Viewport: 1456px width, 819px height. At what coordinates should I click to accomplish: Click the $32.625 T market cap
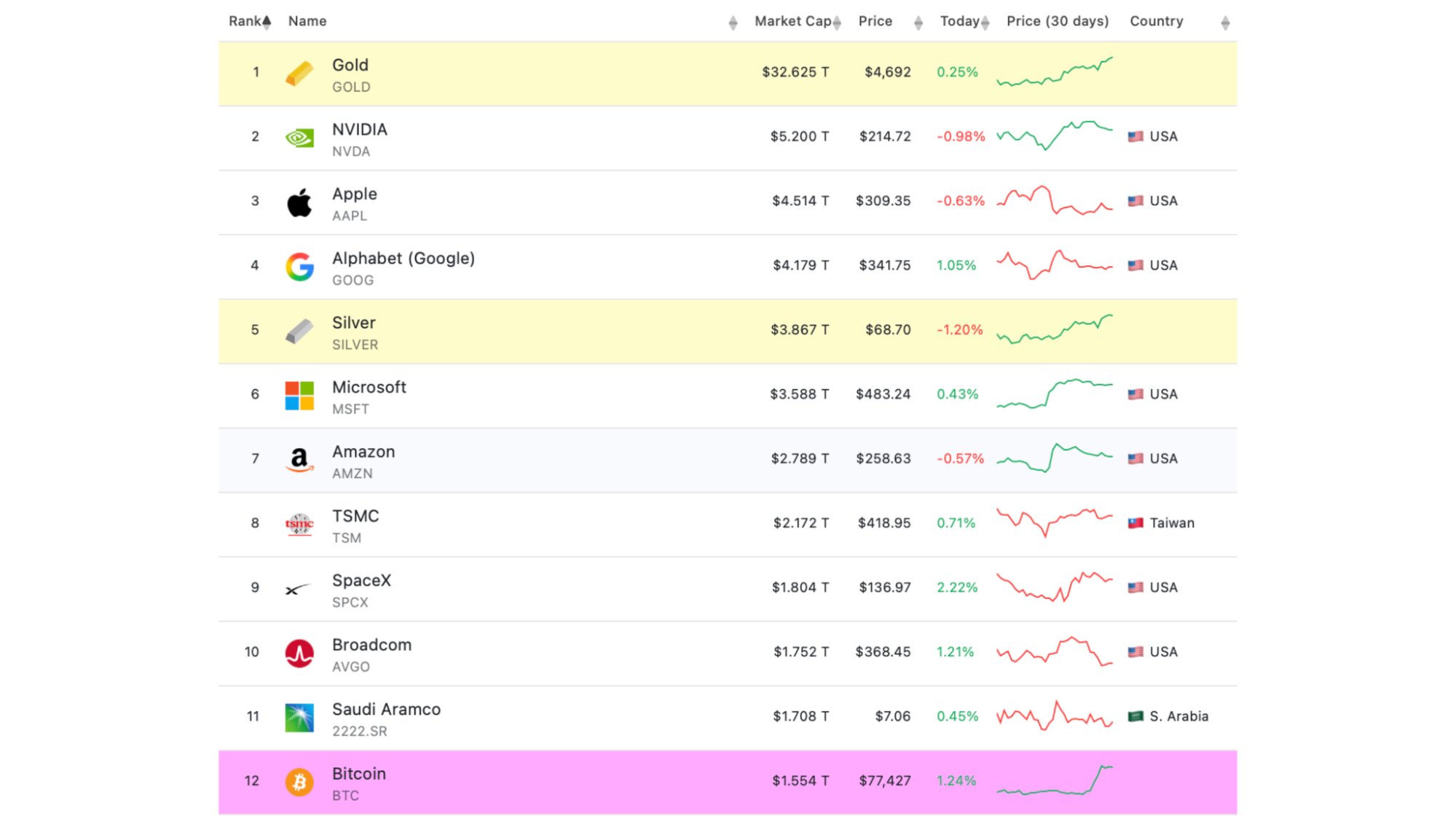click(795, 72)
